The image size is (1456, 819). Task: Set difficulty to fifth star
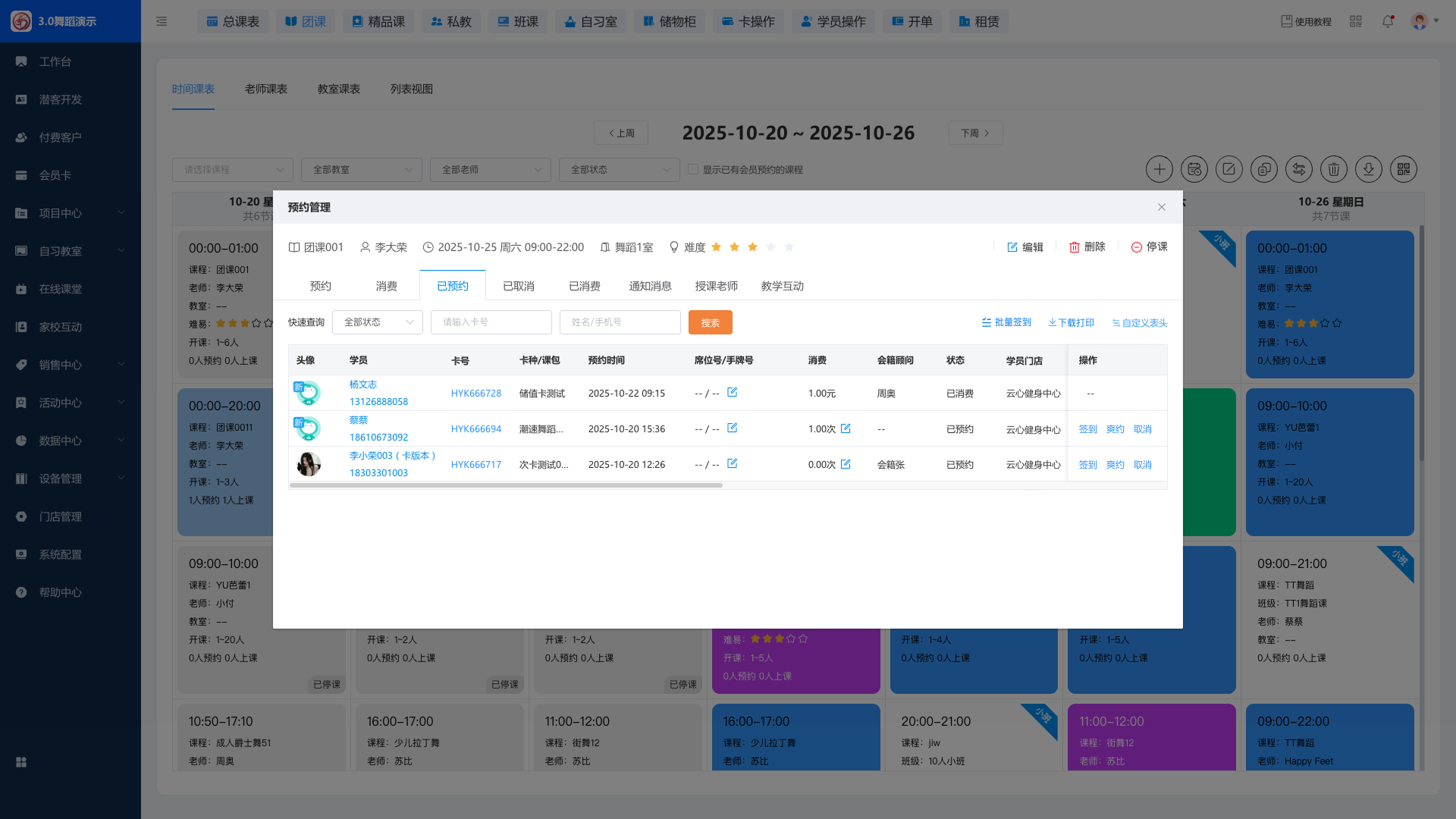point(789,247)
